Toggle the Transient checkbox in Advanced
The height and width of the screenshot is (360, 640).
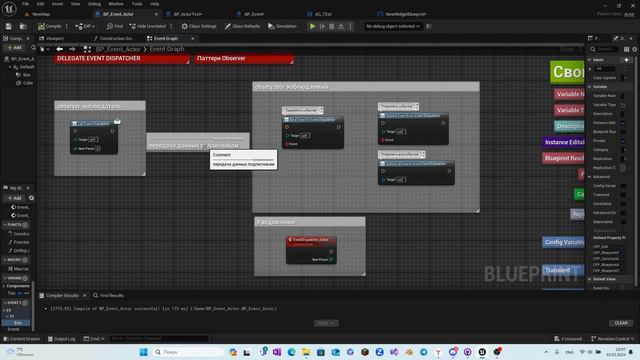click(623, 195)
